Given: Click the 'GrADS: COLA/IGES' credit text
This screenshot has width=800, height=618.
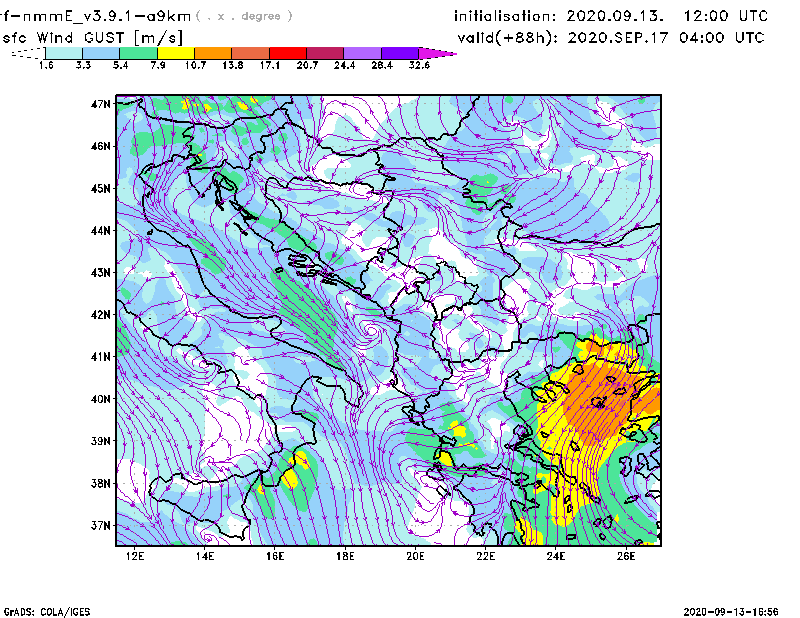Looking at the screenshot, I should (x=46, y=612).
